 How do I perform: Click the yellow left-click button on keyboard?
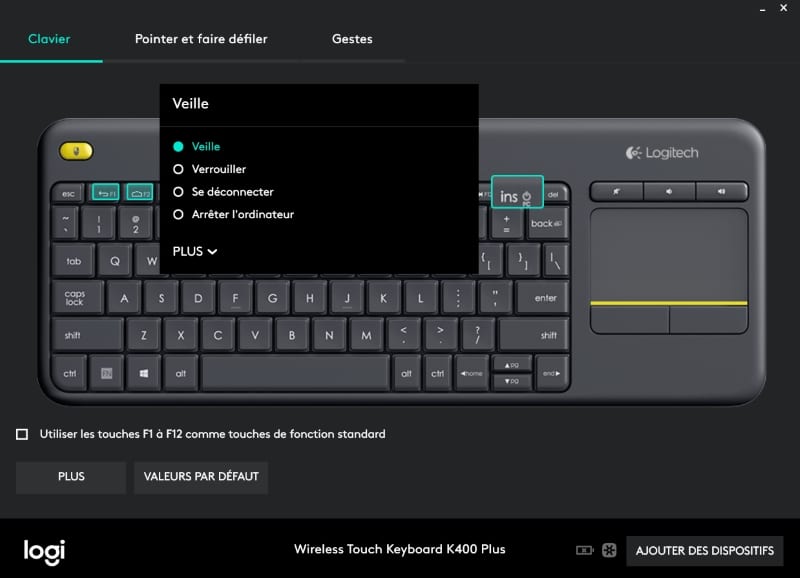(x=76, y=151)
